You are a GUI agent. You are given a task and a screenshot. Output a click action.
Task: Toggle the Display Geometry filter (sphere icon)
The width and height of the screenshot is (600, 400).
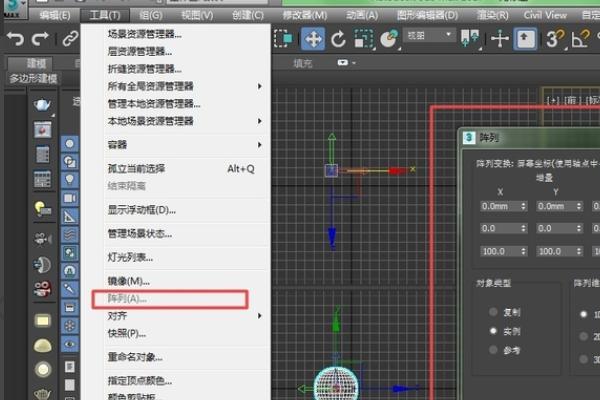point(70,144)
